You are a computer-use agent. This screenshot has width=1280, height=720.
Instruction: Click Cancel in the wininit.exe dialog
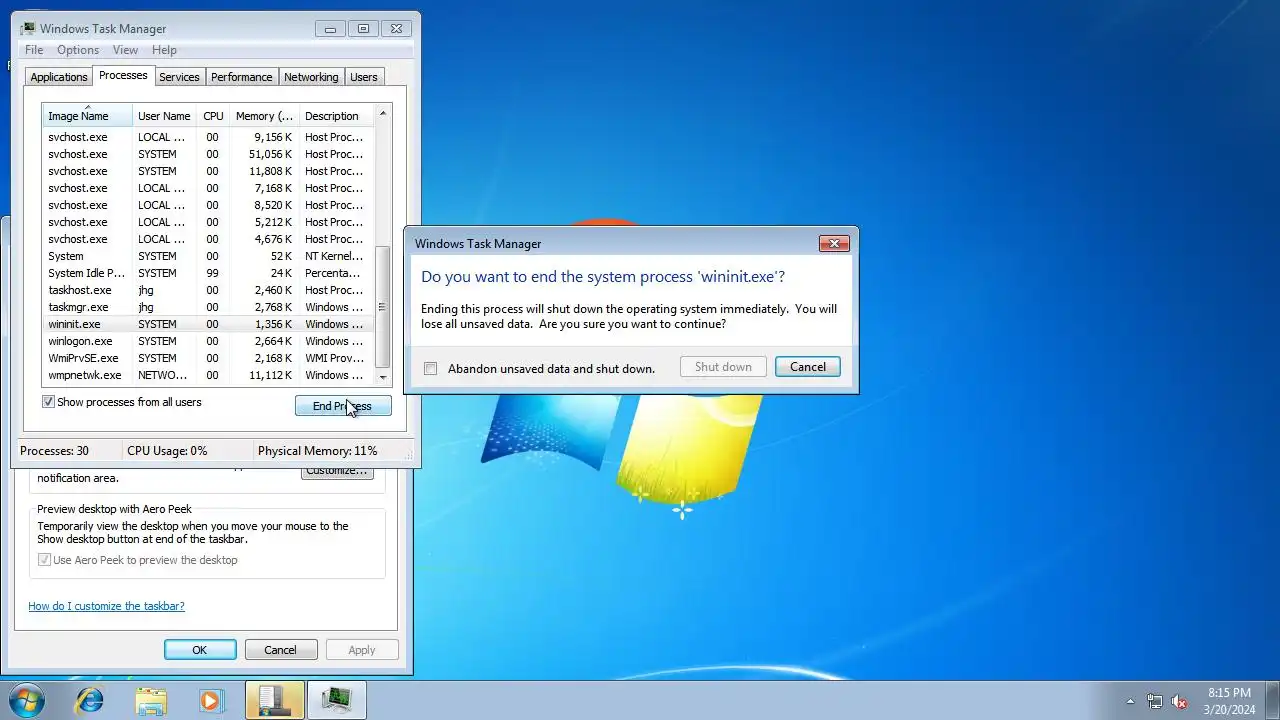click(x=808, y=367)
